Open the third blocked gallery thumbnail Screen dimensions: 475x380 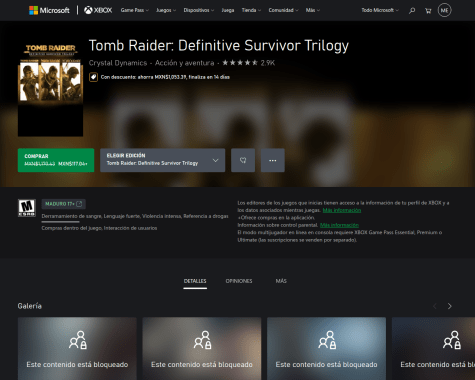pyautogui.click(x=327, y=348)
